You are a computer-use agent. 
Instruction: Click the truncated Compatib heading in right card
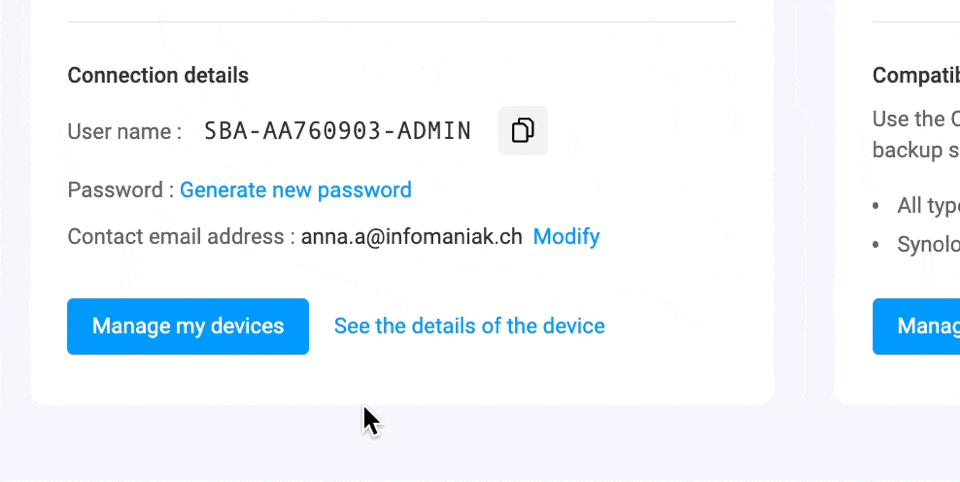tap(916, 75)
